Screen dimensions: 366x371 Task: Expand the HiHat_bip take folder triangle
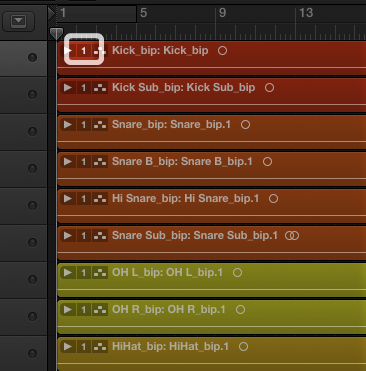coord(68,347)
